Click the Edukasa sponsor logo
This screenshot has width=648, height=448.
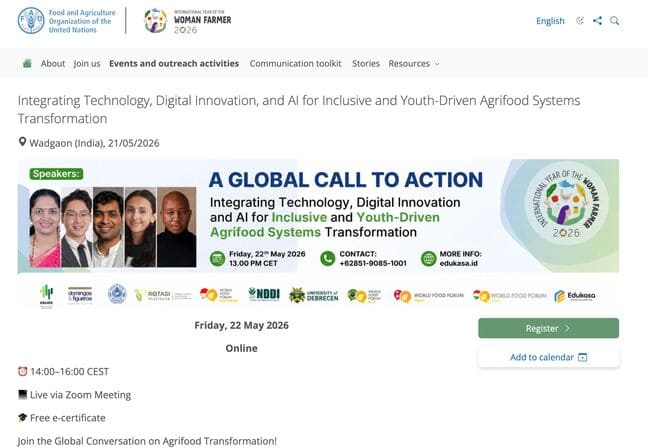(x=575, y=296)
